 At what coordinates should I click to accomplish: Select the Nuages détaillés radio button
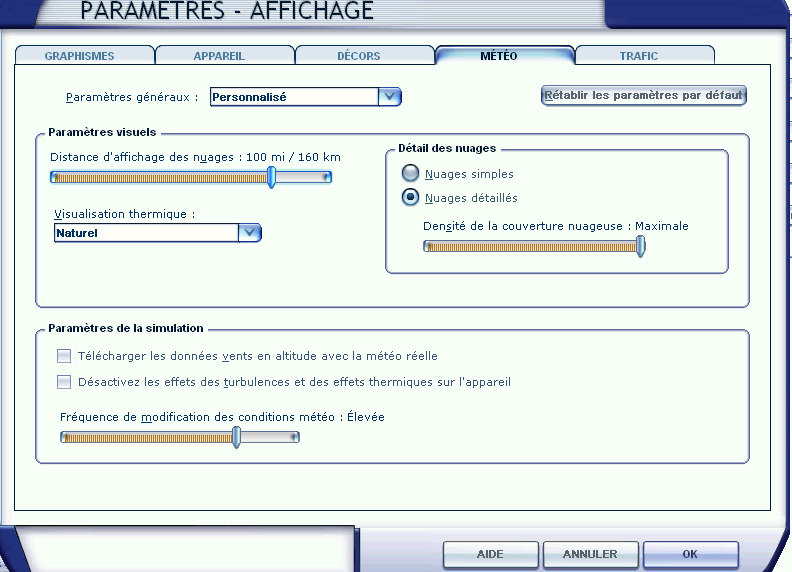(x=410, y=197)
